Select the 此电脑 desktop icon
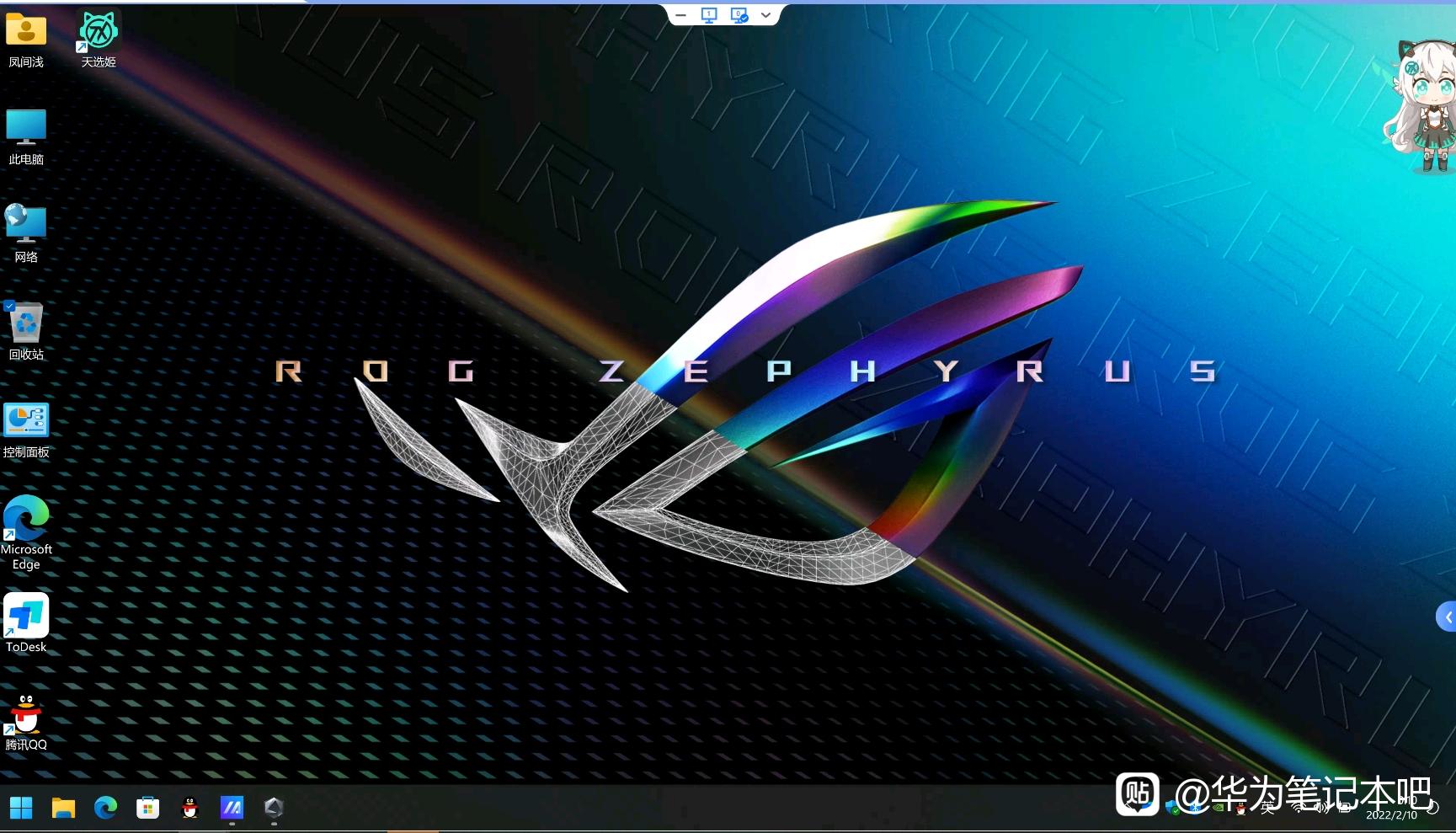 click(x=26, y=137)
